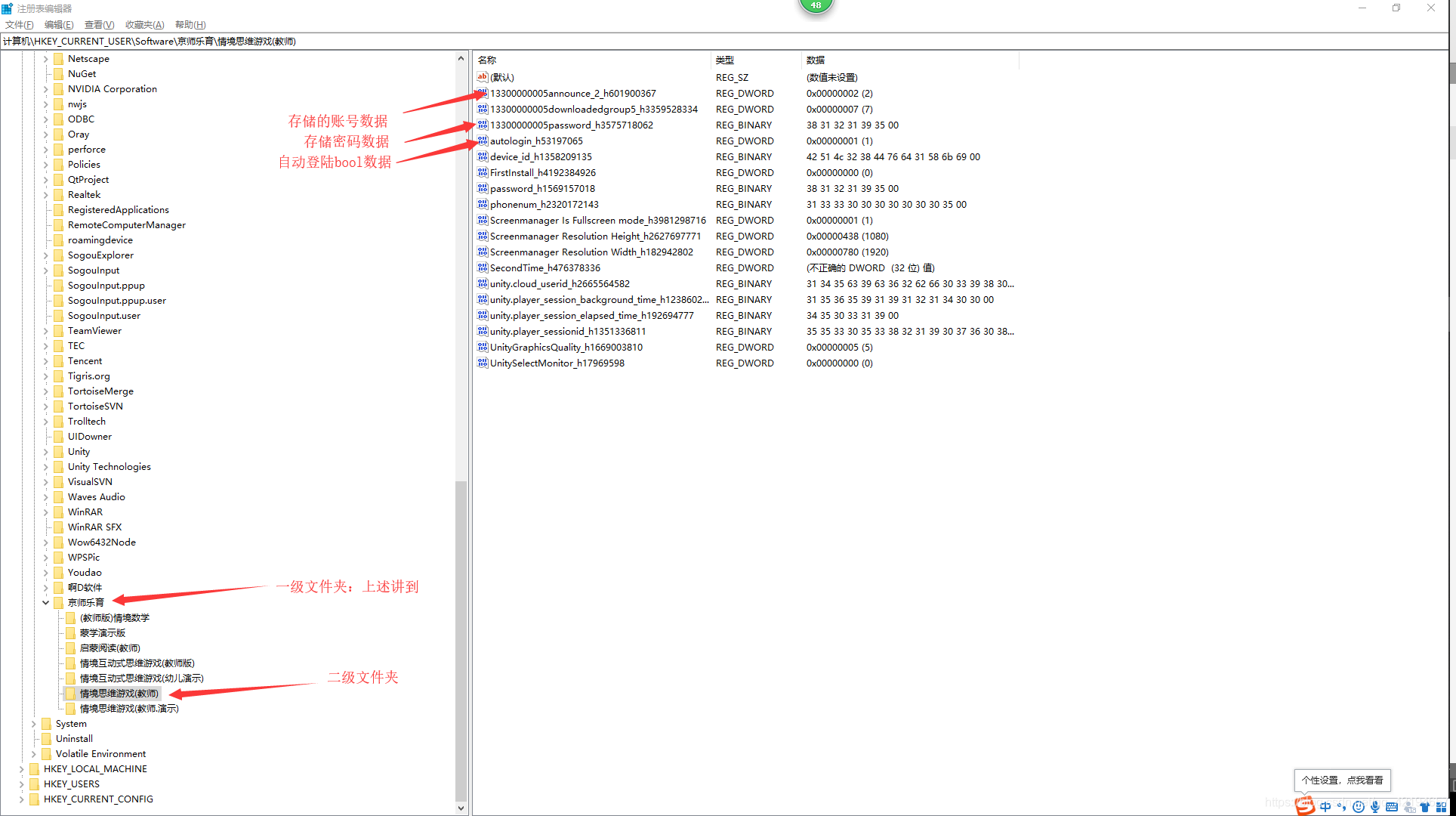Select the unity.cloud_userid_h2665564582 value
Image resolution: width=1456 pixels, height=816 pixels.
[x=560, y=283]
